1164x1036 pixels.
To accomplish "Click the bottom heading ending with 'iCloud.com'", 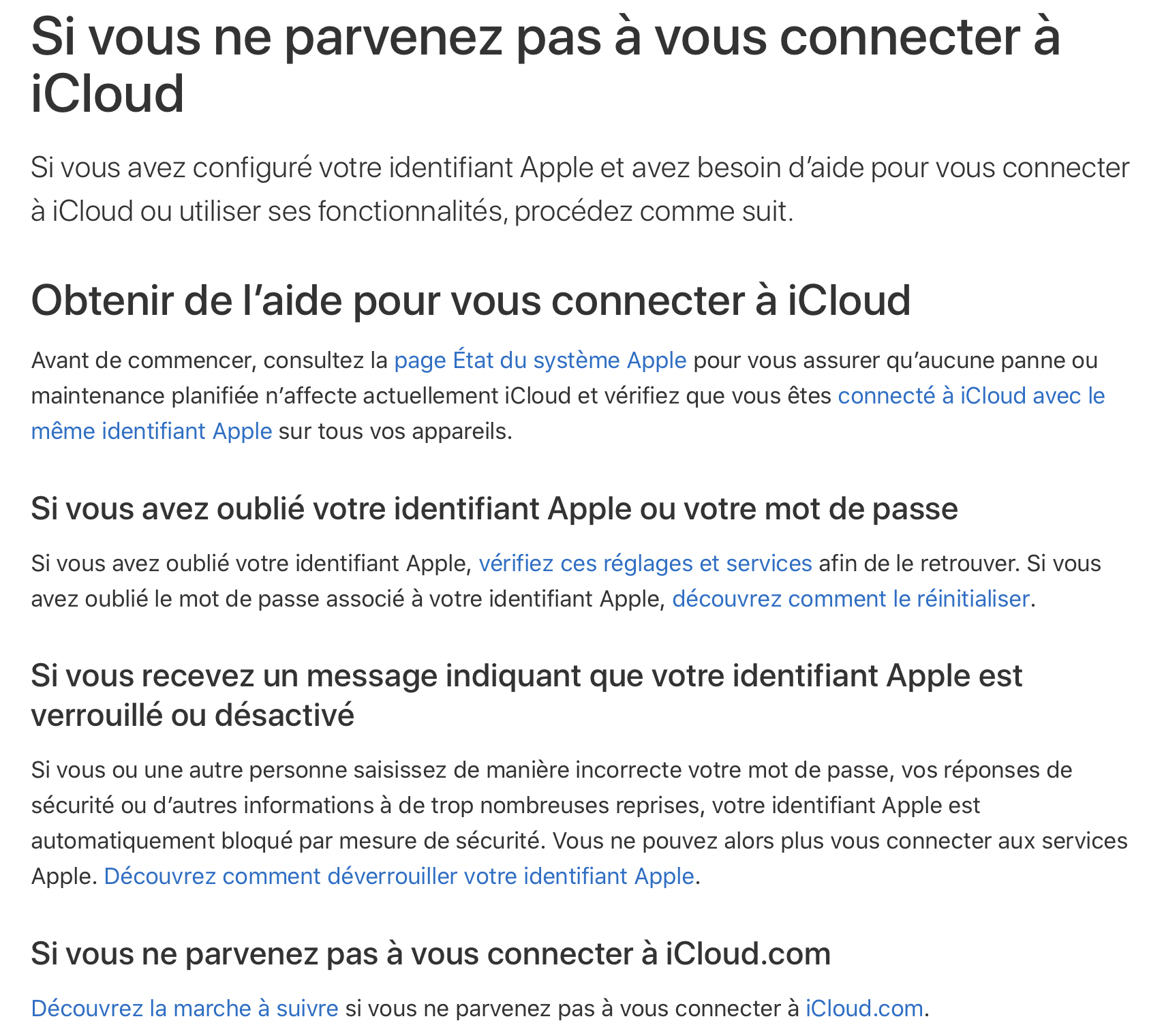I will tap(430, 954).
